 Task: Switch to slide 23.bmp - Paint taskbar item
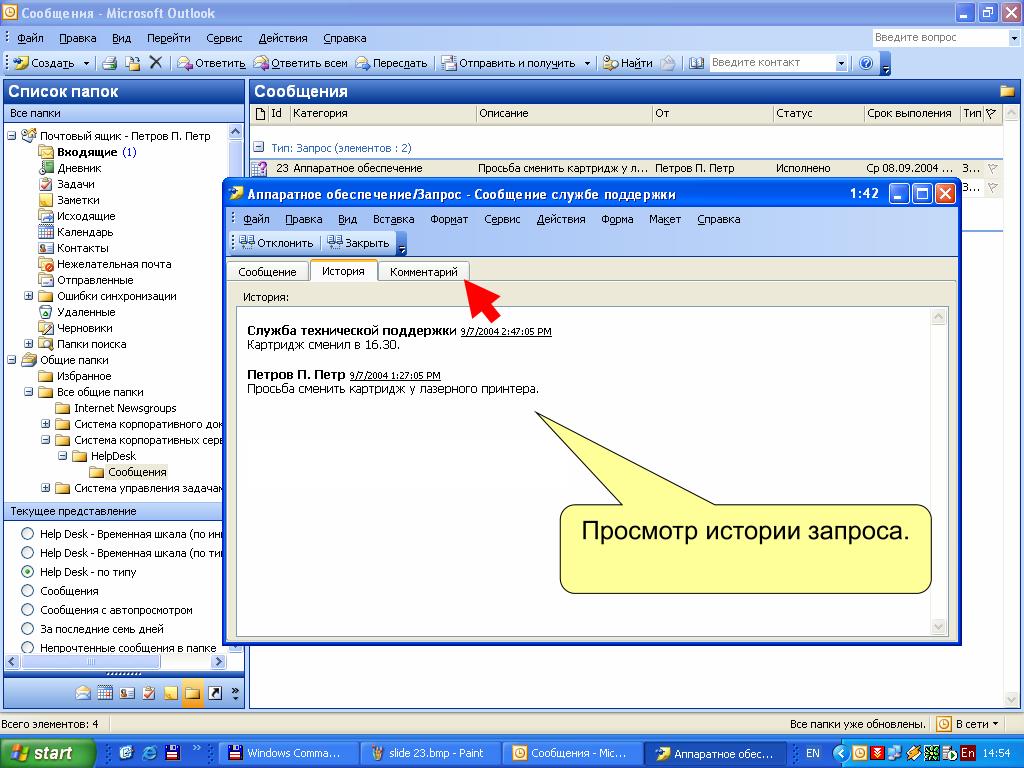(x=430, y=753)
